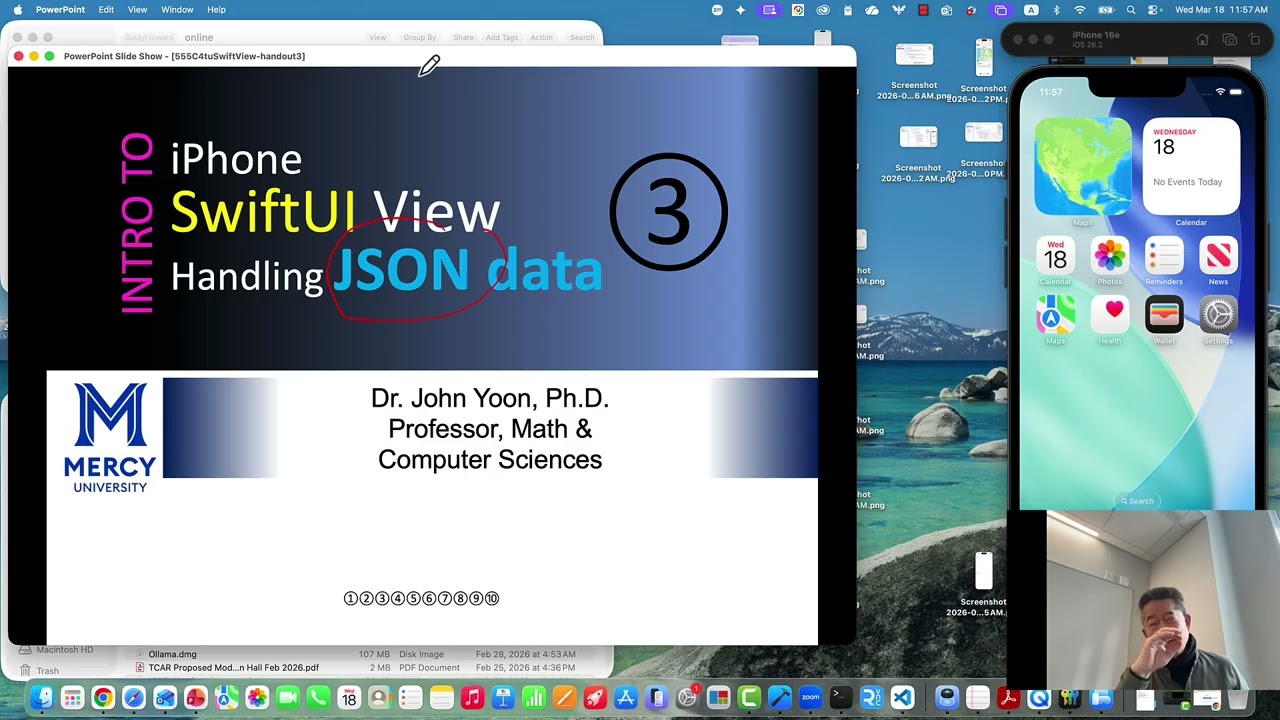Open the Help menu
This screenshot has width=1280, height=720.
point(216,9)
